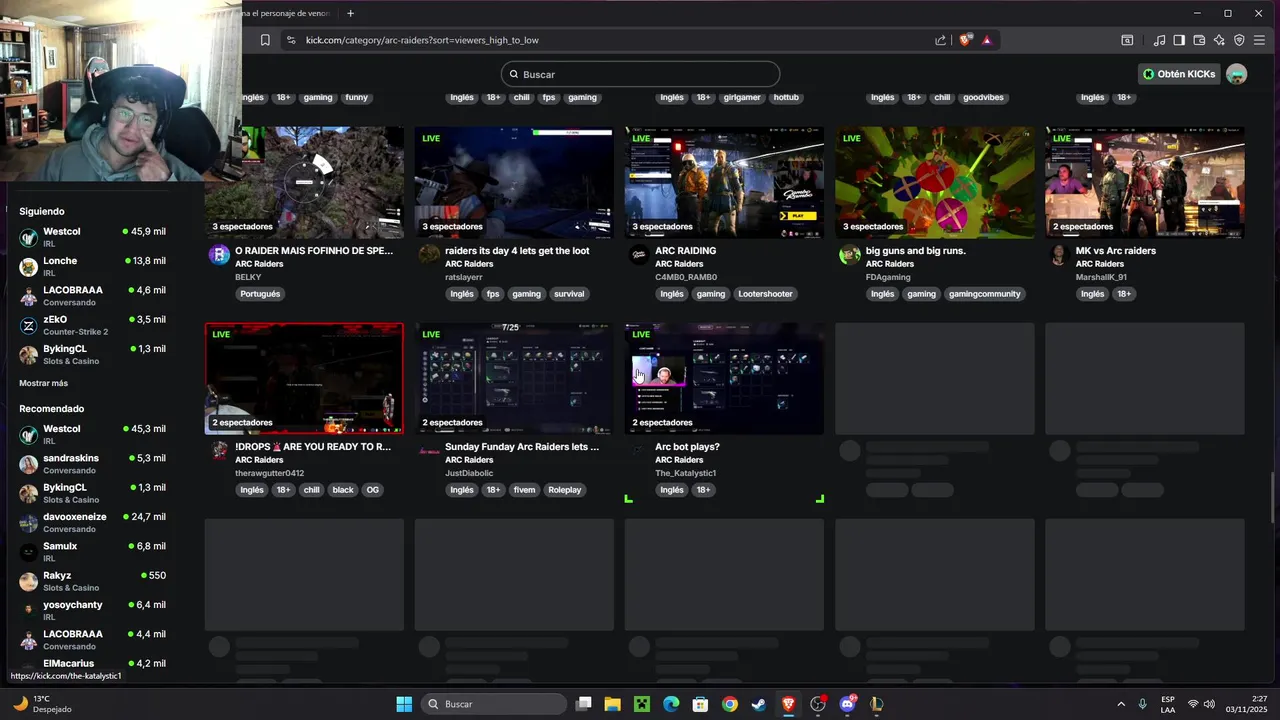
Task: Open Sunday Funday Arc Raiders thumbnail
Action: (x=514, y=378)
